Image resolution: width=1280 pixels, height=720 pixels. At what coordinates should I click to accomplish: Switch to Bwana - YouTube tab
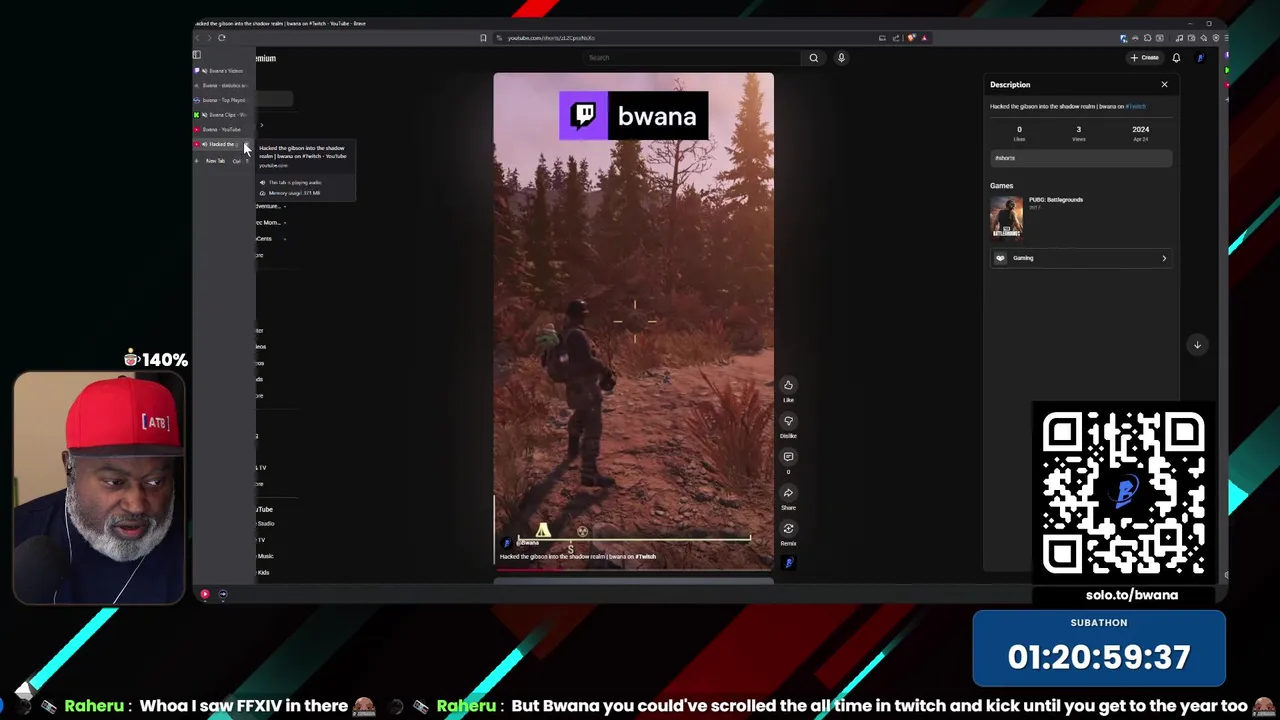pos(222,129)
